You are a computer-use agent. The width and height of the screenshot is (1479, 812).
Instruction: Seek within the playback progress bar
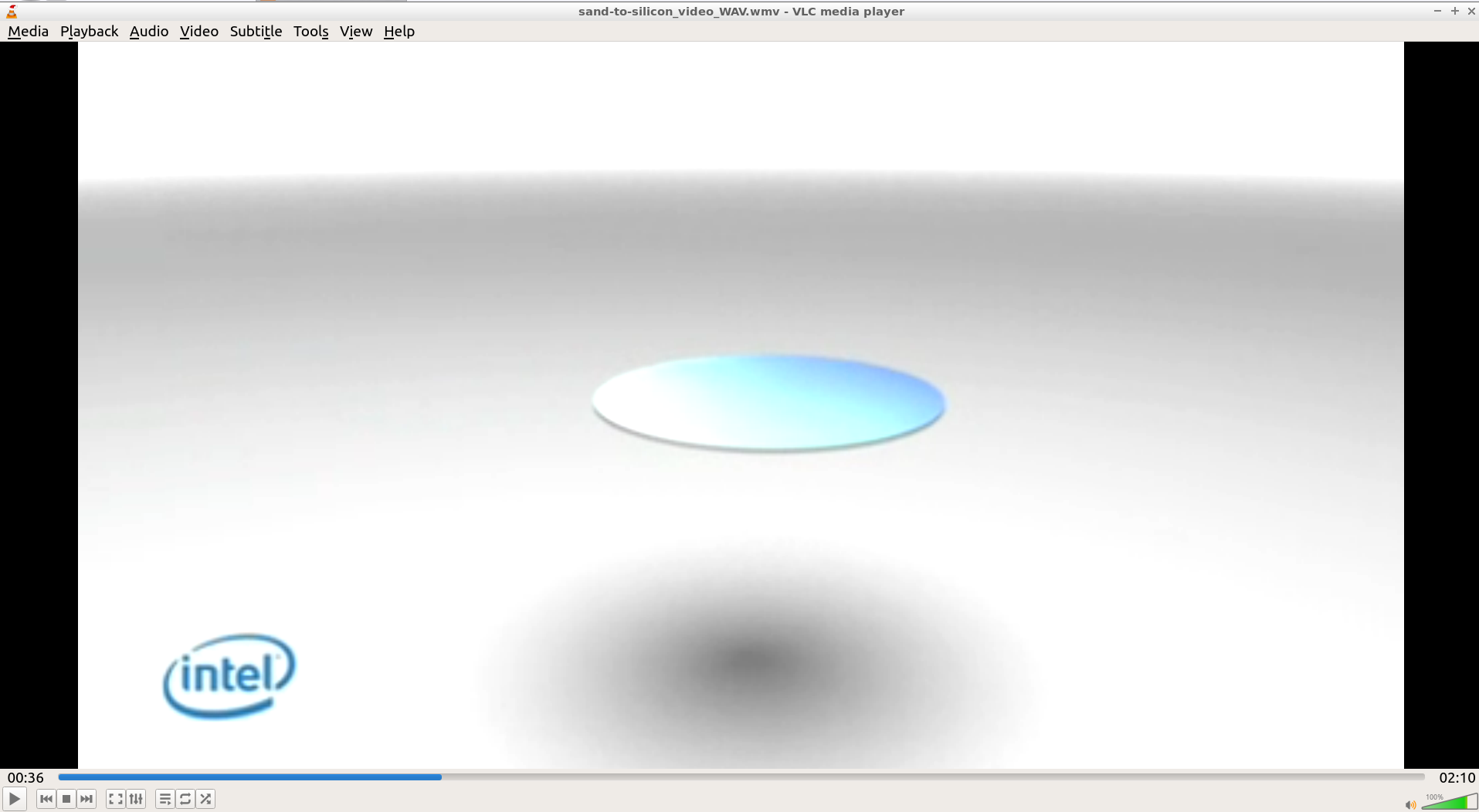click(741, 777)
